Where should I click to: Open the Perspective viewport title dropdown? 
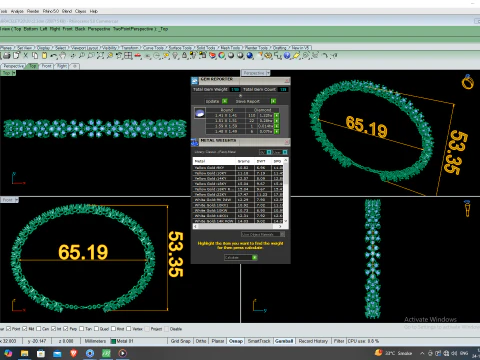coord(268,73)
